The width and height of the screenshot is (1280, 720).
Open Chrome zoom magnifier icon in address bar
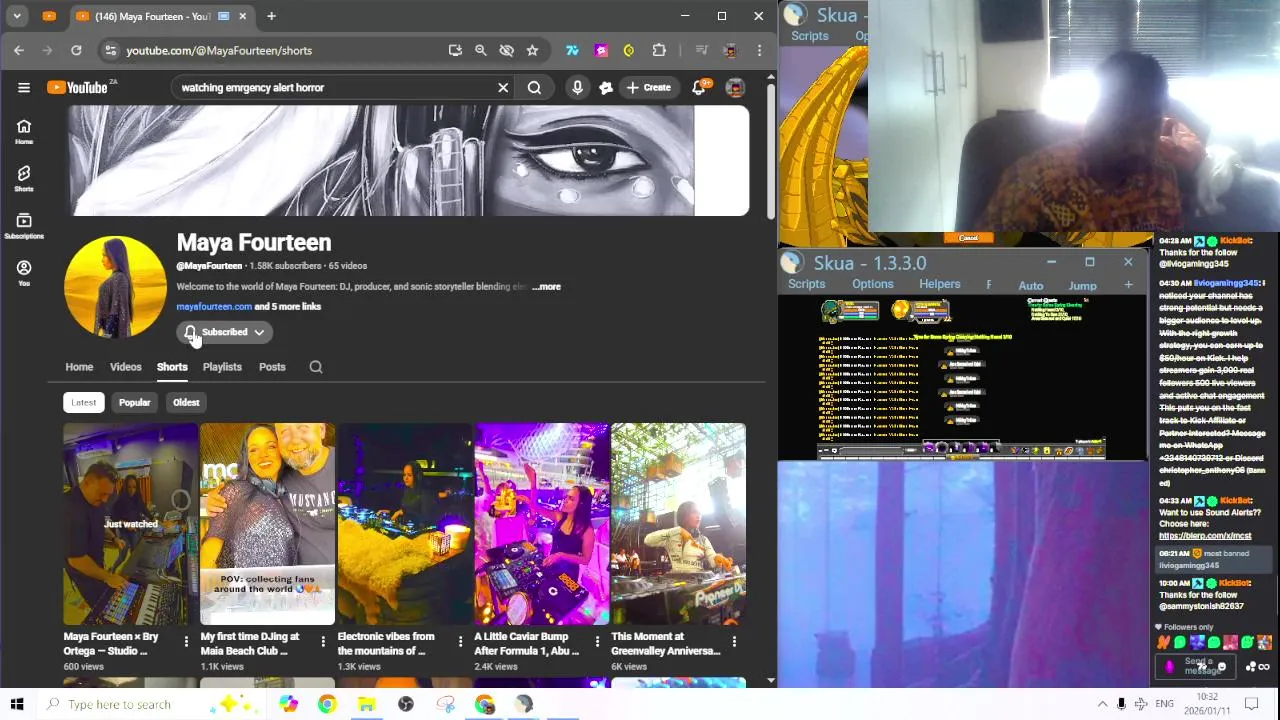[x=481, y=50]
